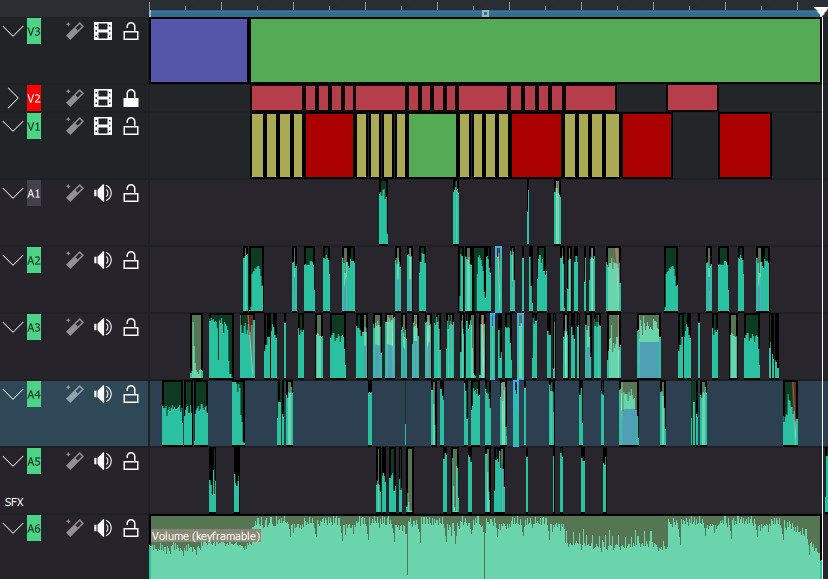Click the SFX track name
The image size is (828, 579).
pos(14,502)
